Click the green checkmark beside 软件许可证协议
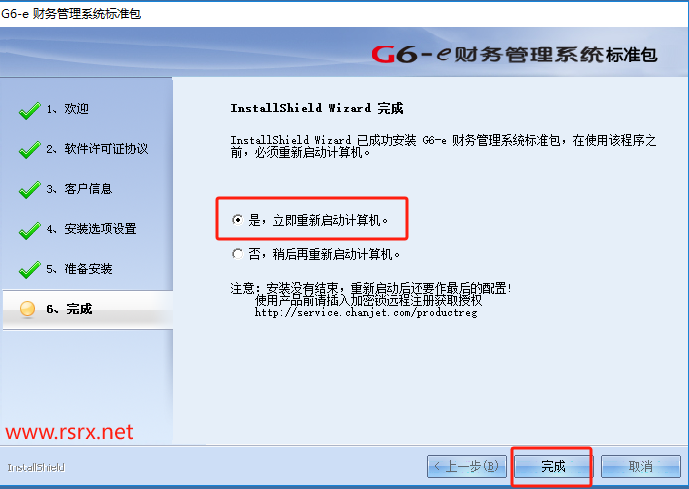This screenshot has width=689, height=489. [x=30, y=150]
